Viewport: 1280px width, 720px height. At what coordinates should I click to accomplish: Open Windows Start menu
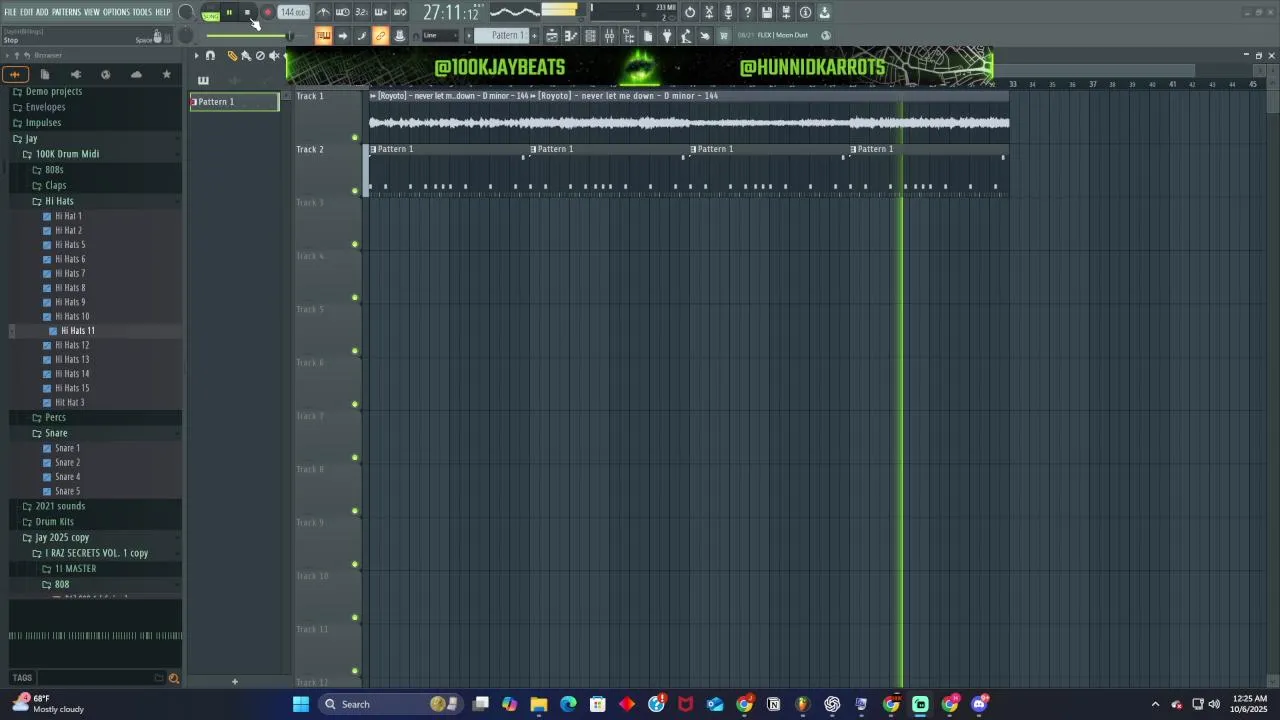point(301,704)
